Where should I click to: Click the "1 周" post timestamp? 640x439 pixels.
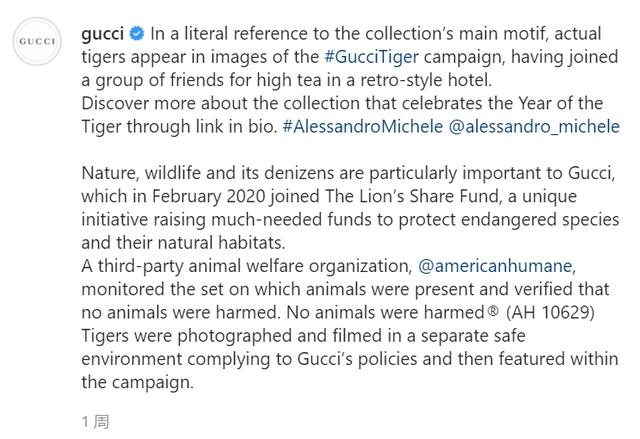(95, 421)
